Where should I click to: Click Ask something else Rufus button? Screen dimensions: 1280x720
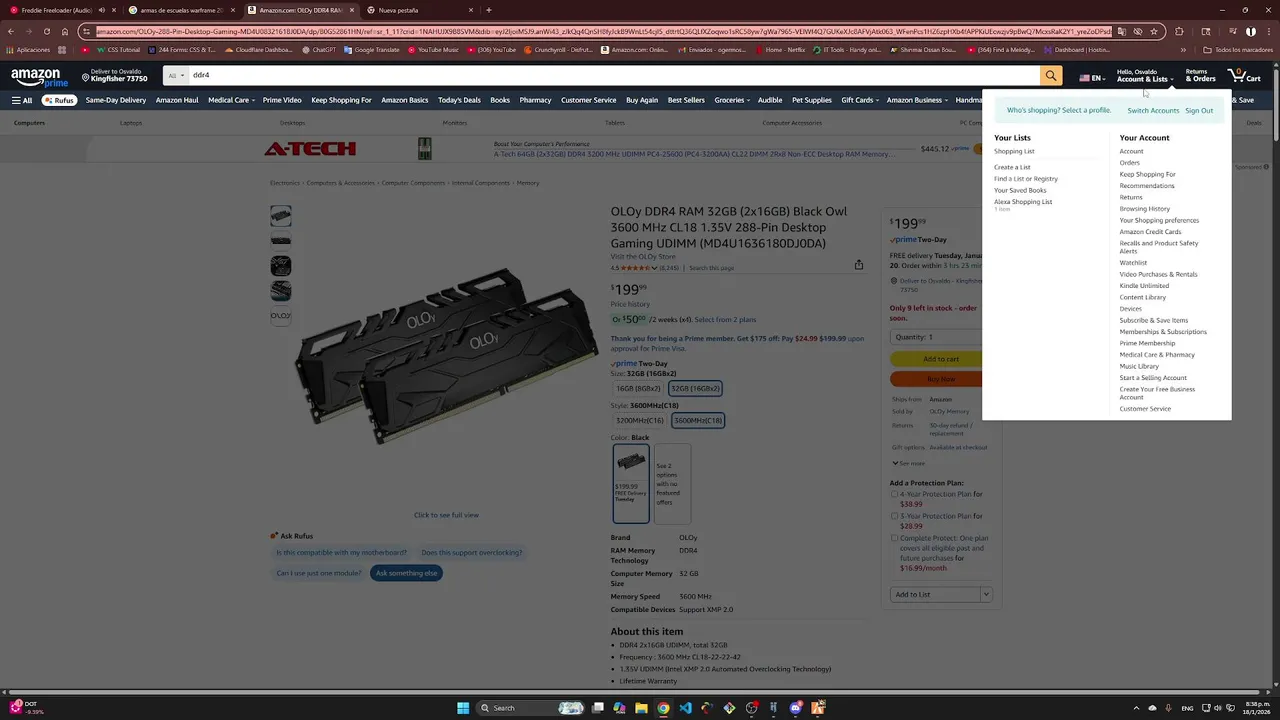tap(407, 573)
